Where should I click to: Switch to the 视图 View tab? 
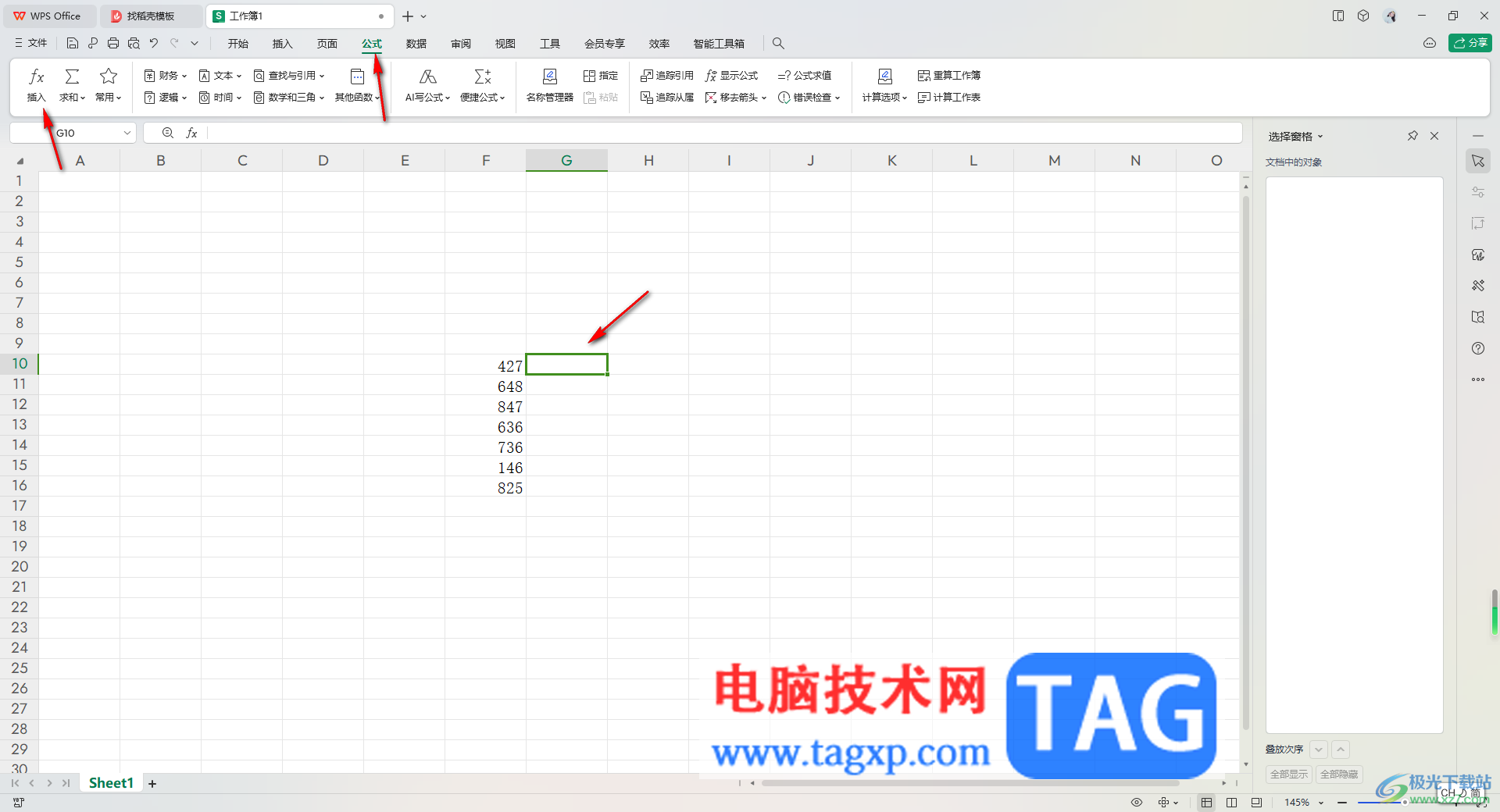pos(505,44)
